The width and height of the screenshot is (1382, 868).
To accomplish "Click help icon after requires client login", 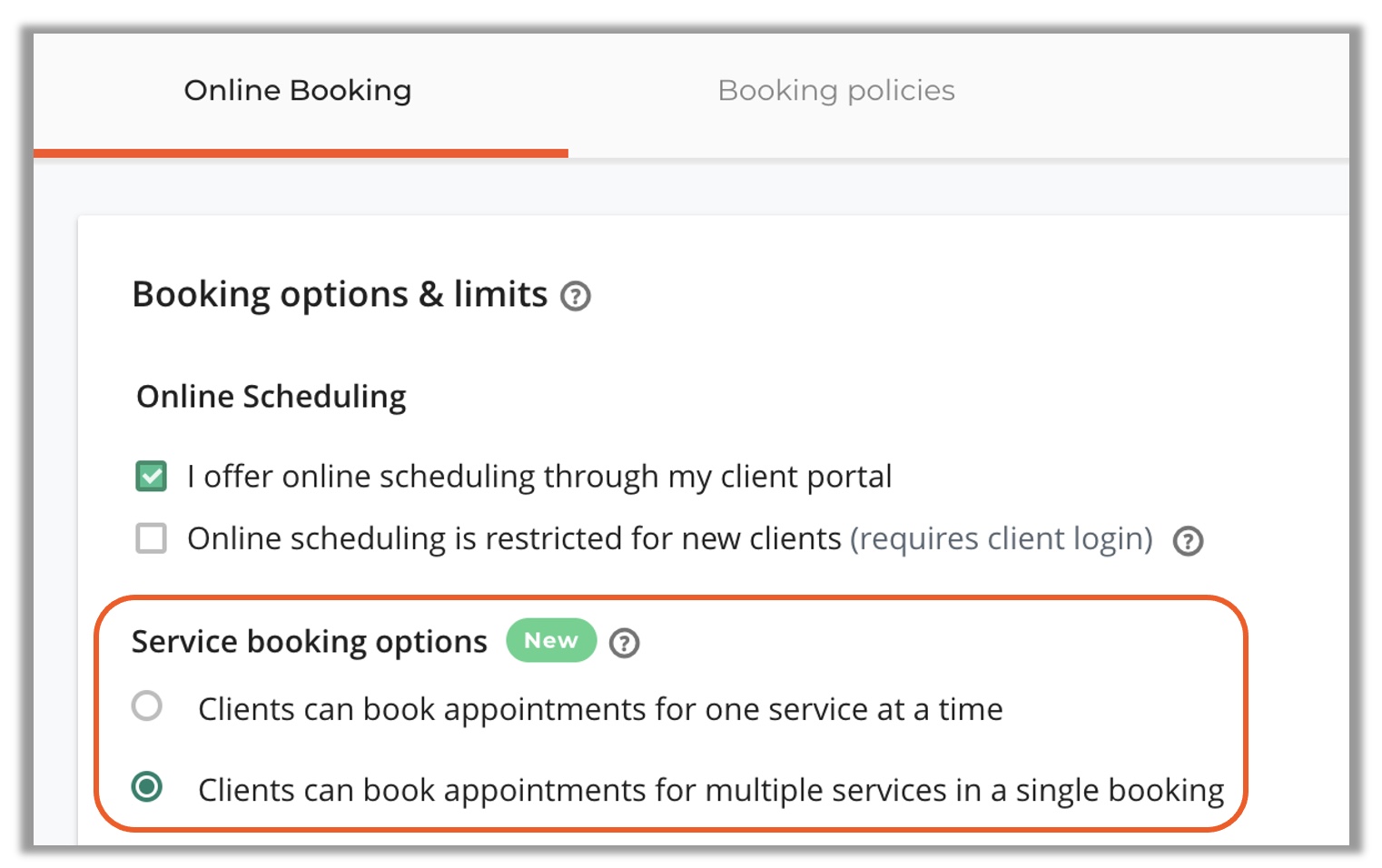I will 1188,541.
